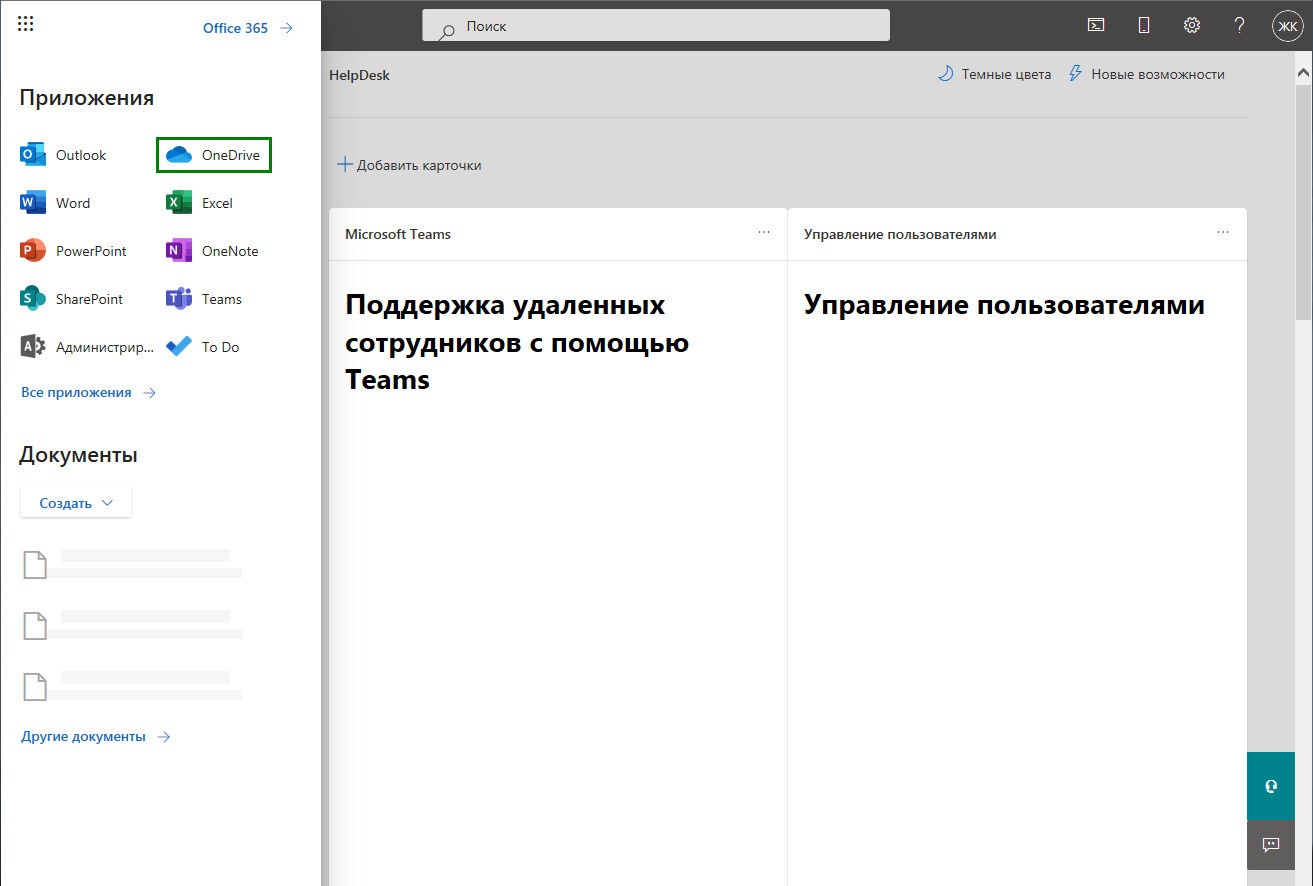Launch PowerPoint app
Viewport: 1313px width, 886px height.
74,251
